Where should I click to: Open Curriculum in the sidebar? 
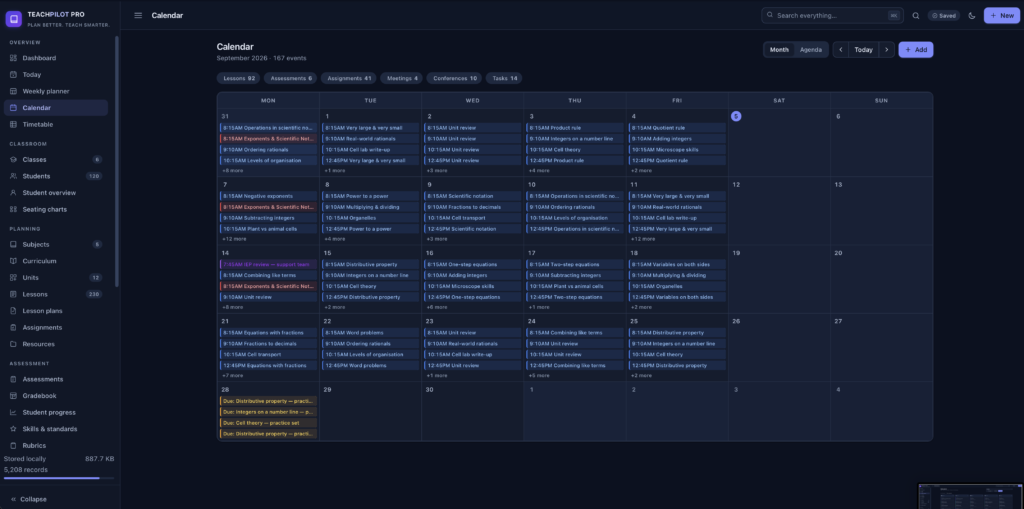[x=56, y=261]
